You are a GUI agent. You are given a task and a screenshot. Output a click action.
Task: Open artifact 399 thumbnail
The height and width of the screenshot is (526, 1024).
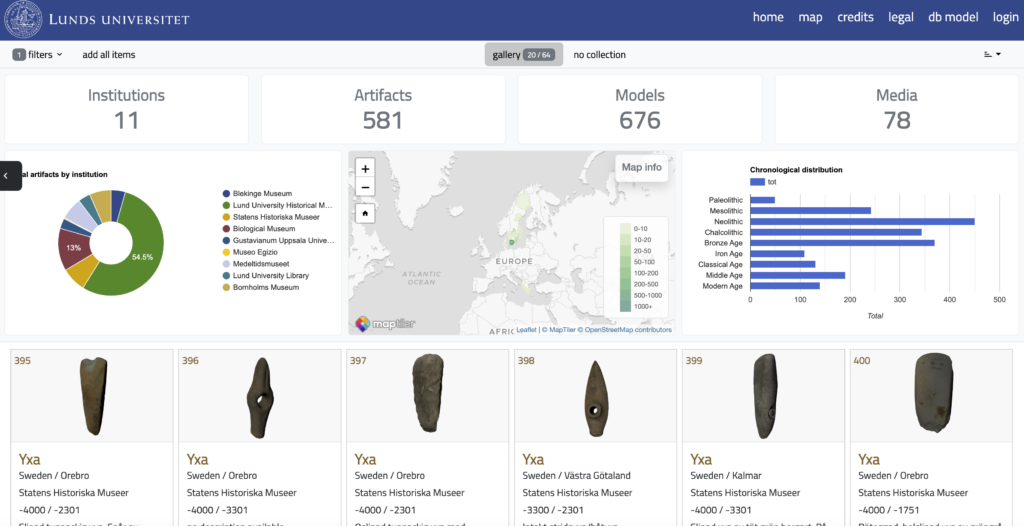coord(763,396)
